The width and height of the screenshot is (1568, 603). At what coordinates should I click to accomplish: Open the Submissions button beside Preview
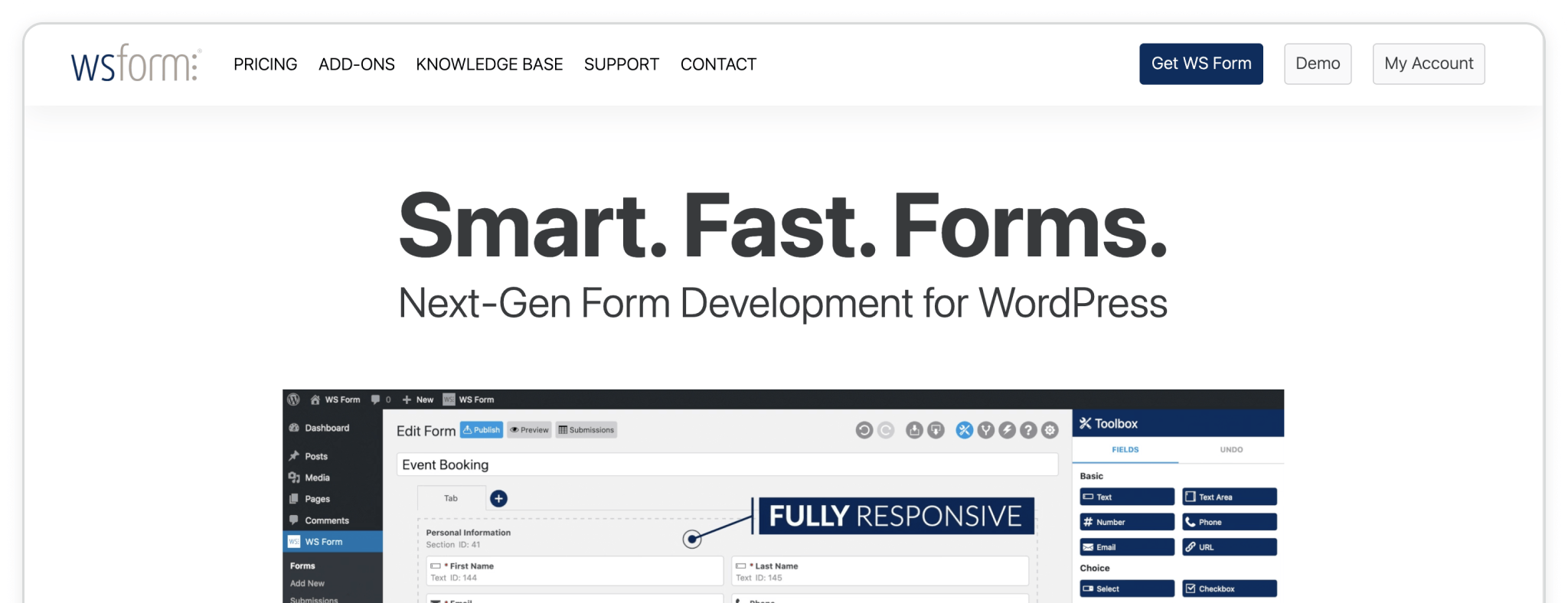586,430
